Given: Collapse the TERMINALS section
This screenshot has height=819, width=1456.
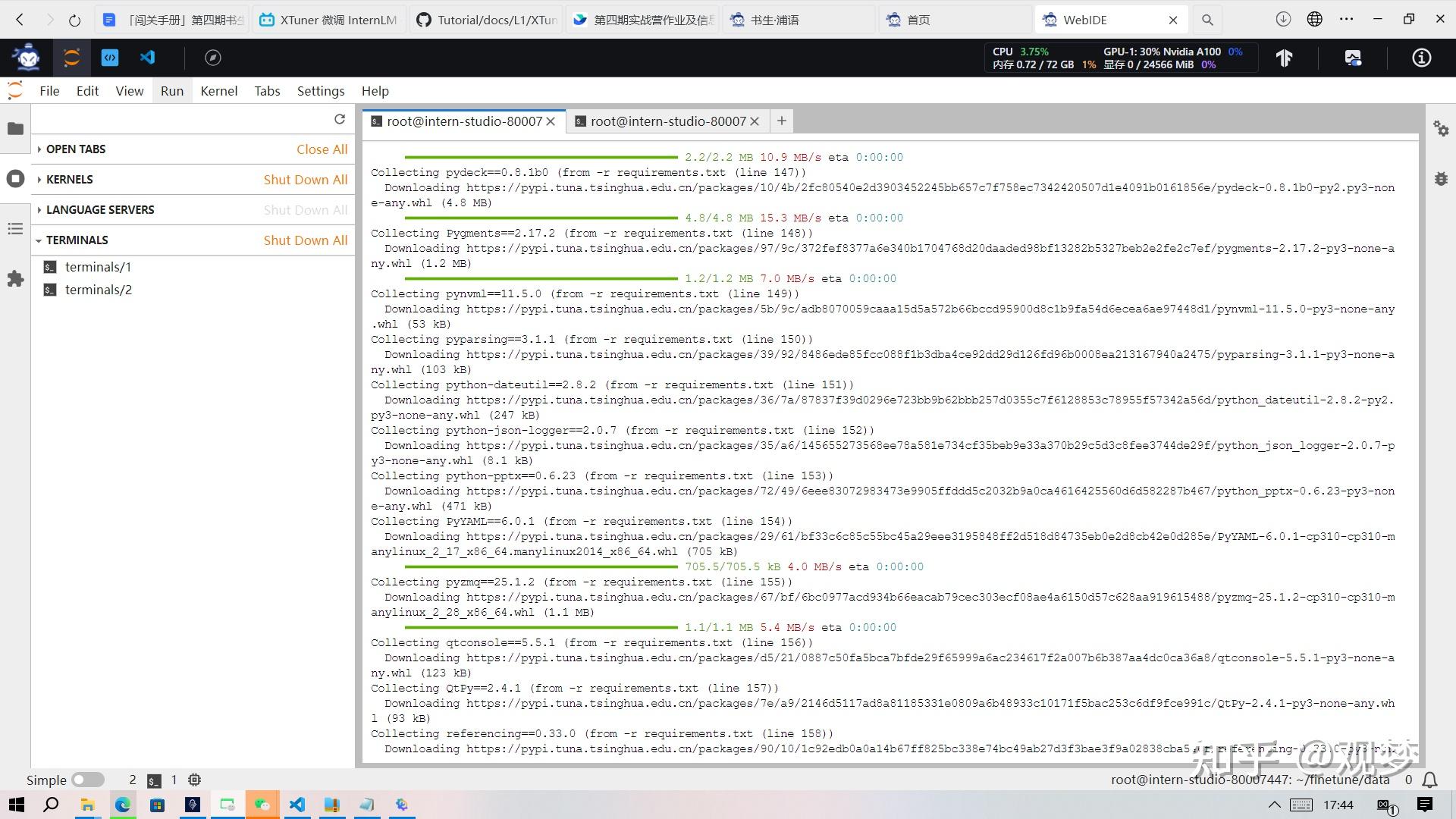Looking at the screenshot, I should (77, 240).
